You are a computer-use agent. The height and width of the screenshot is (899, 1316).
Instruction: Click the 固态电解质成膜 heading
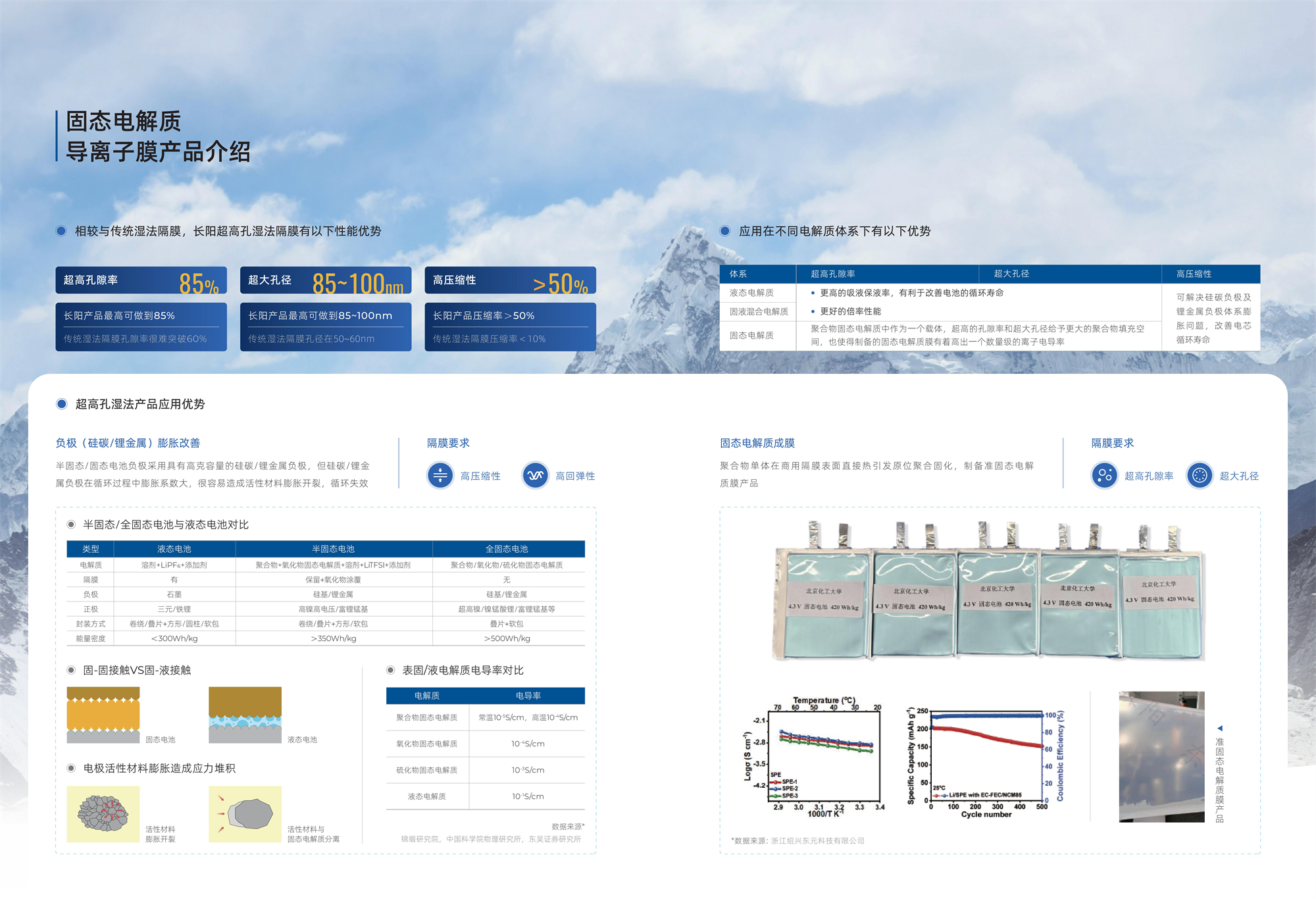[x=757, y=443]
